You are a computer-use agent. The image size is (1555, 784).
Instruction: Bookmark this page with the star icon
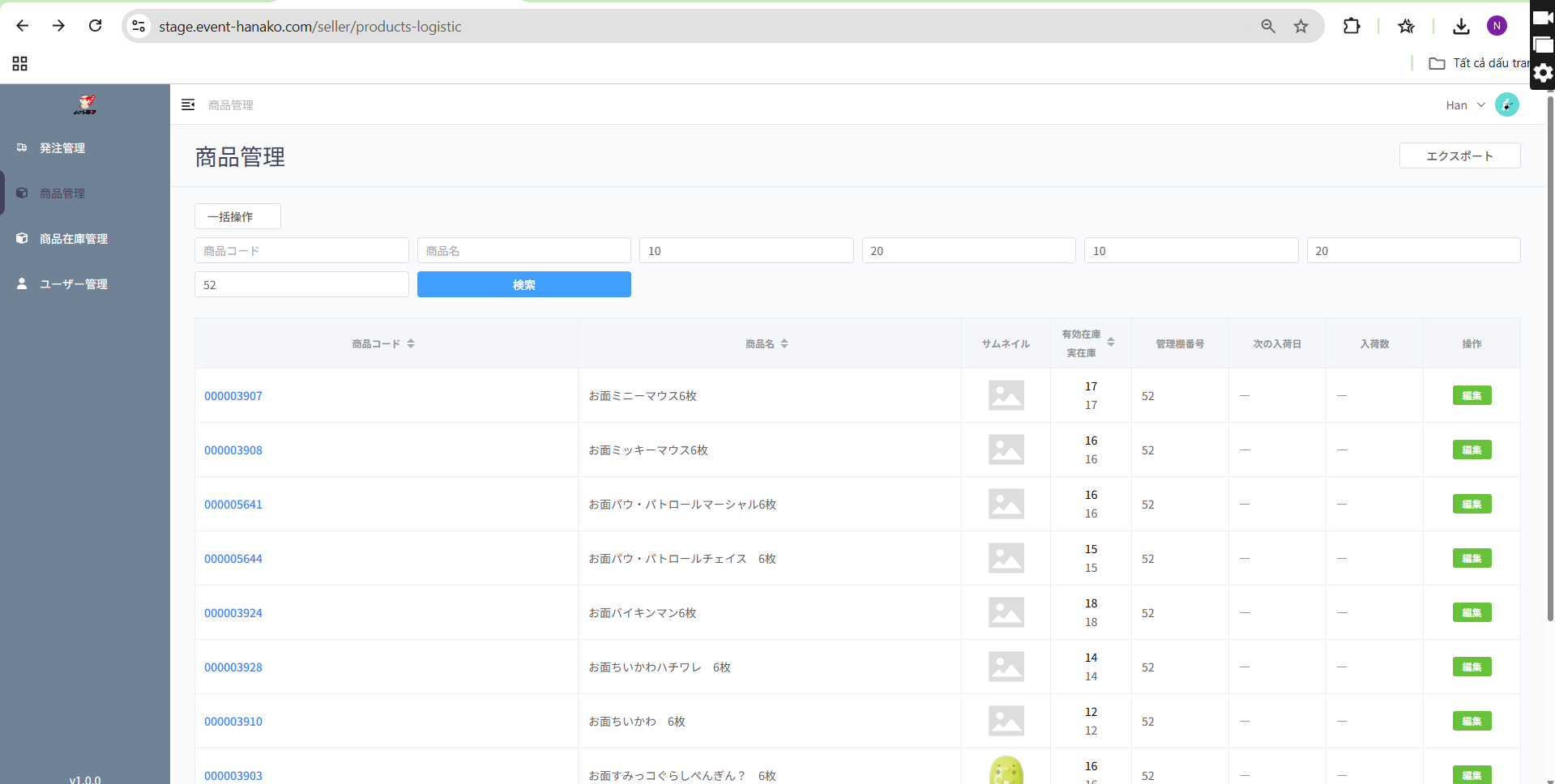[1301, 26]
